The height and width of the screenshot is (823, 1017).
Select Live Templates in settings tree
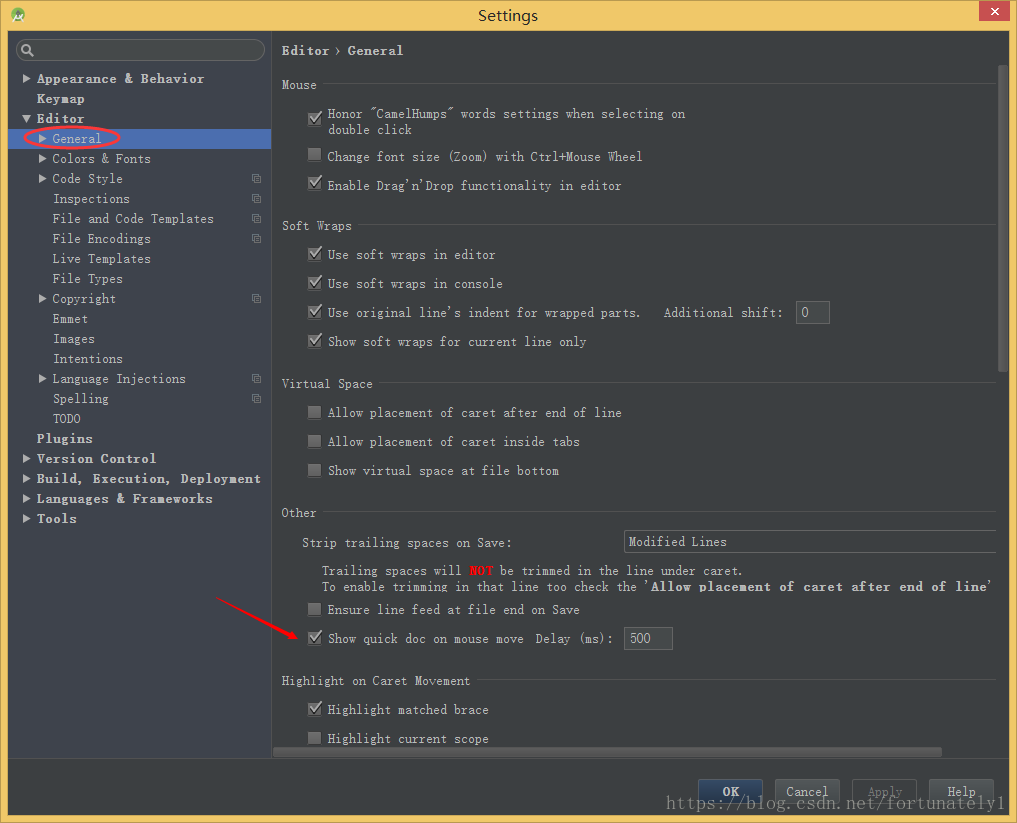101,259
